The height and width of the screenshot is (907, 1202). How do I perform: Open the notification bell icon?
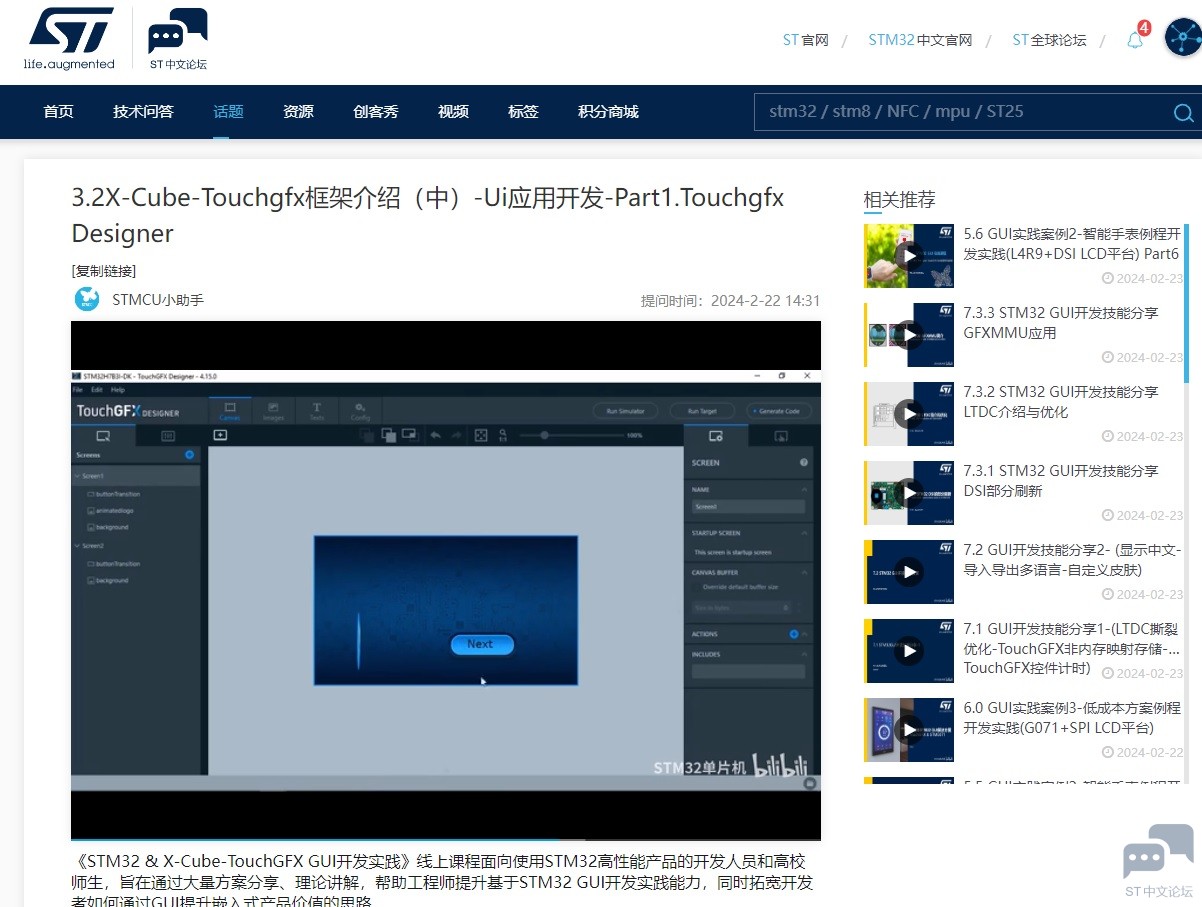(x=1135, y=40)
